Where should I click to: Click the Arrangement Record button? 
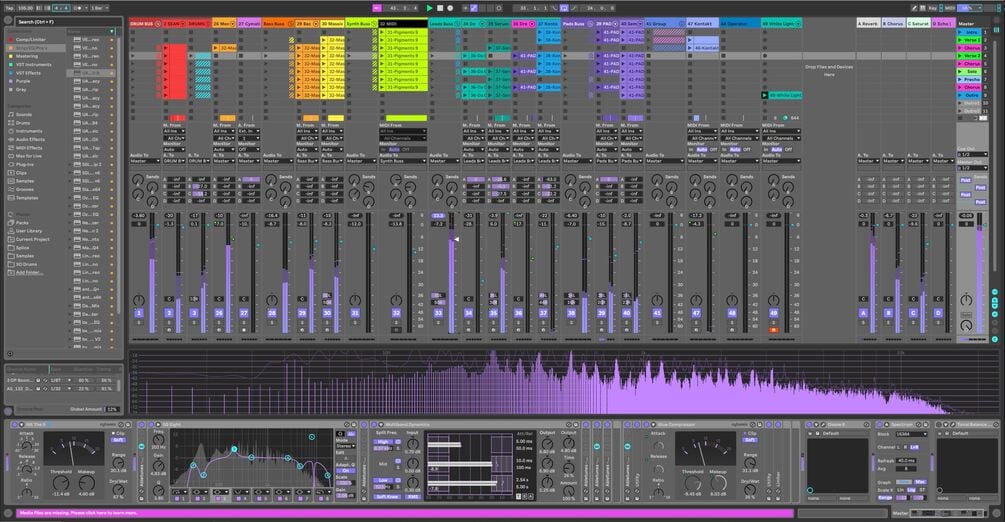(450, 8)
